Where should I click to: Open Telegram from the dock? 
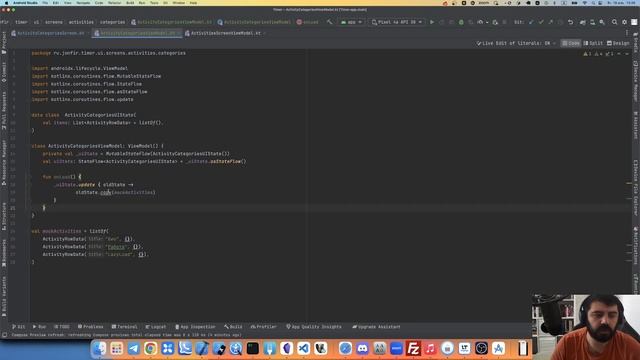[x=133, y=348]
